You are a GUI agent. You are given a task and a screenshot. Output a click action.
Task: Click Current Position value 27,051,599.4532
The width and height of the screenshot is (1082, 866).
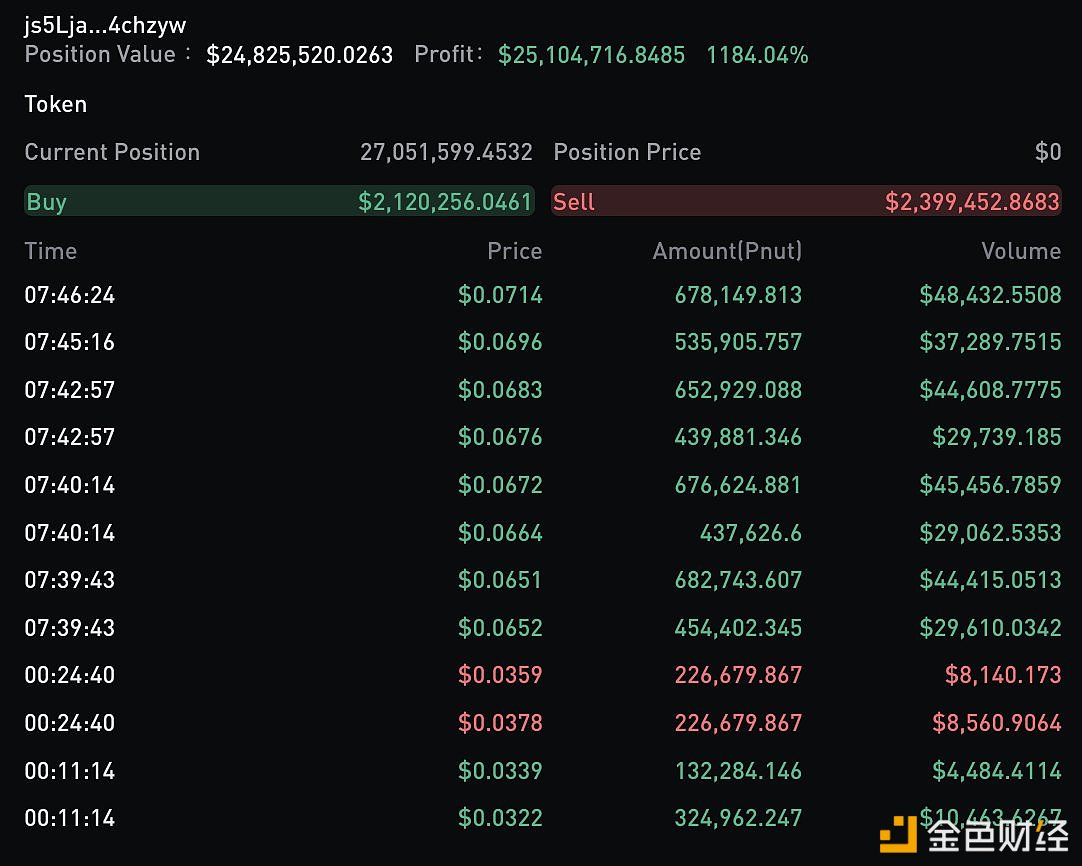(446, 152)
